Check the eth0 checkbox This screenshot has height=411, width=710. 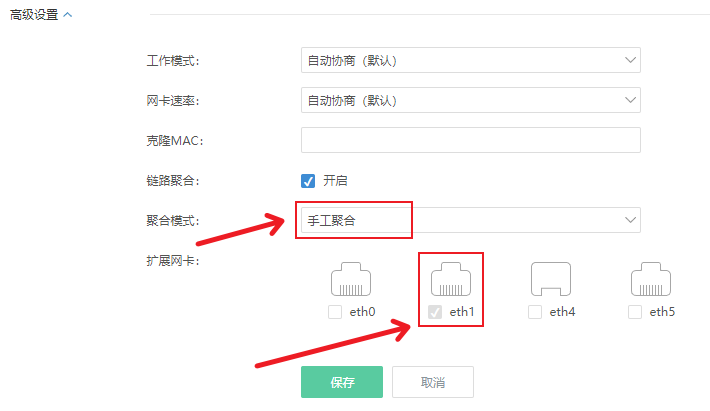point(335,312)
